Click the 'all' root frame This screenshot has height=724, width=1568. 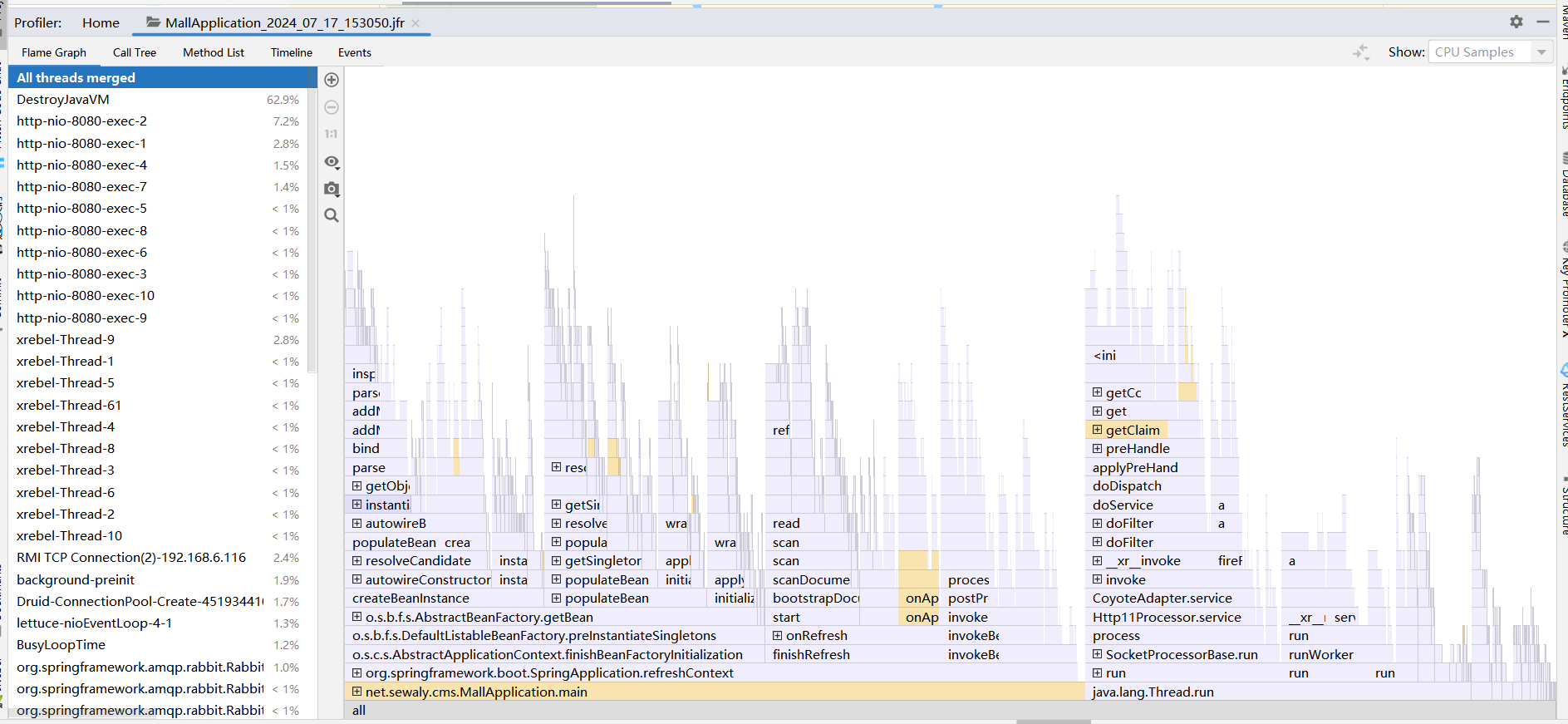click(x=950, y=711)
